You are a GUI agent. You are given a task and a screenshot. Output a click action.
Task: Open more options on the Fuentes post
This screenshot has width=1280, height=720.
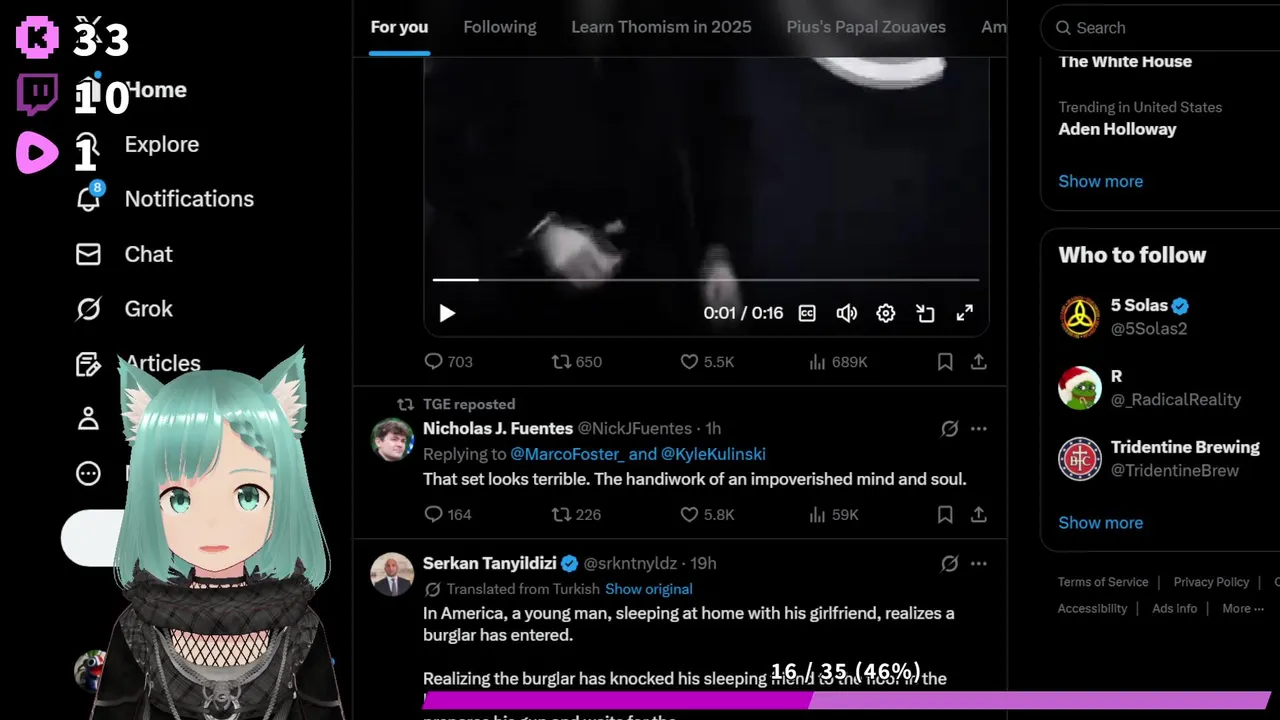point(979,428)
